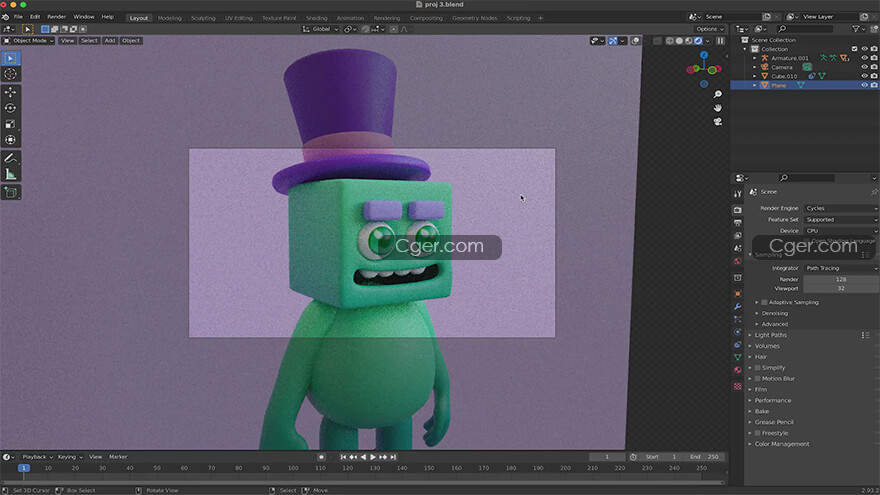880x495 pixels.
Task: Hide the Plane object in viewport
Action: coord(864,85)
